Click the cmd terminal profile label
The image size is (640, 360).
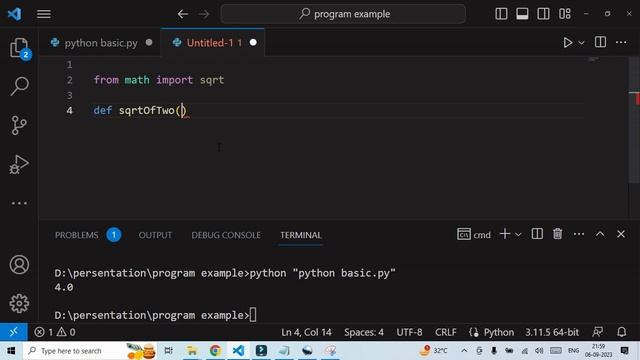474,235
